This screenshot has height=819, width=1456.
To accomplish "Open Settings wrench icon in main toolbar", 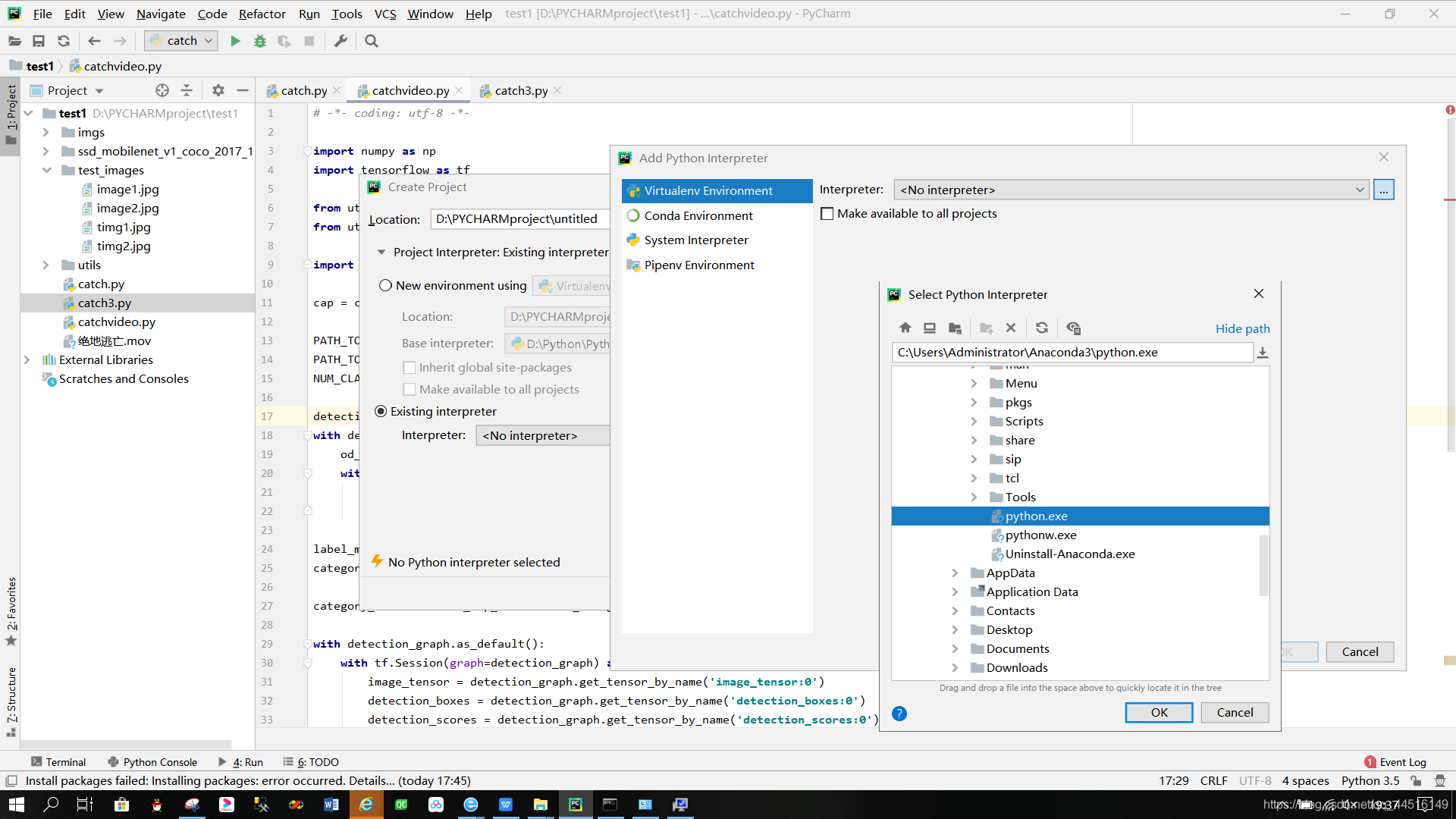I will [x=340, y=41].
